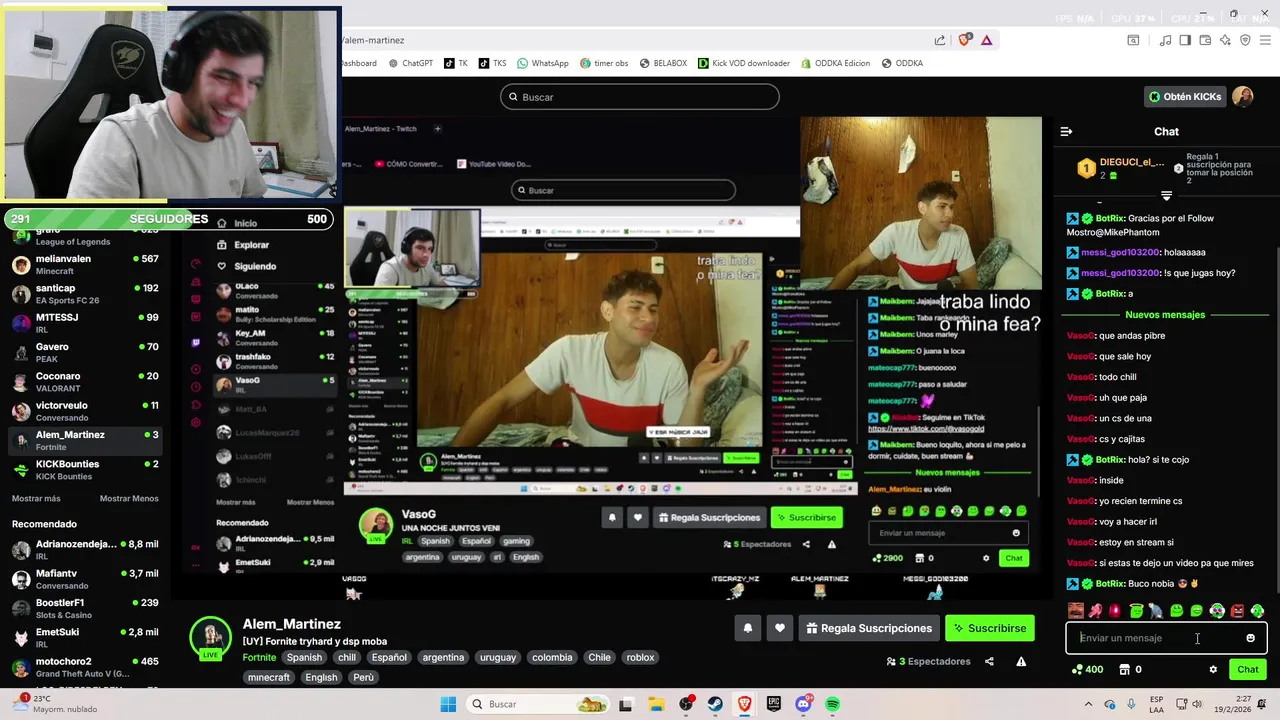Toggle the browser sidebar panel icon
The image size is (1280, 720).
[1185, 40]
